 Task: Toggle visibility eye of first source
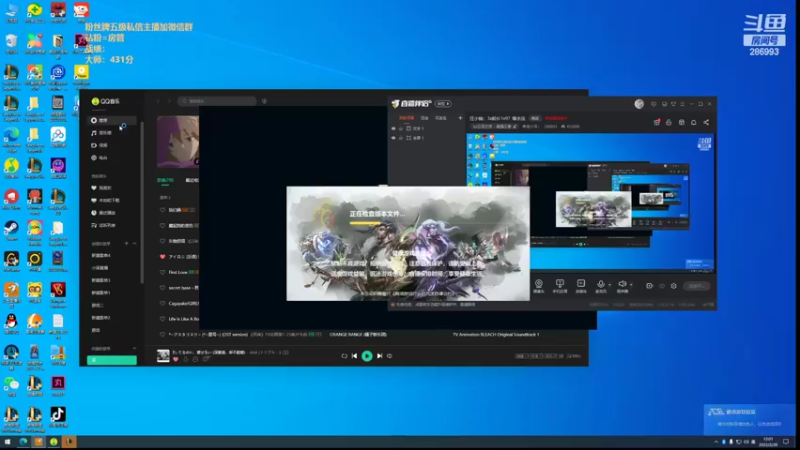[x=393, y=129]
